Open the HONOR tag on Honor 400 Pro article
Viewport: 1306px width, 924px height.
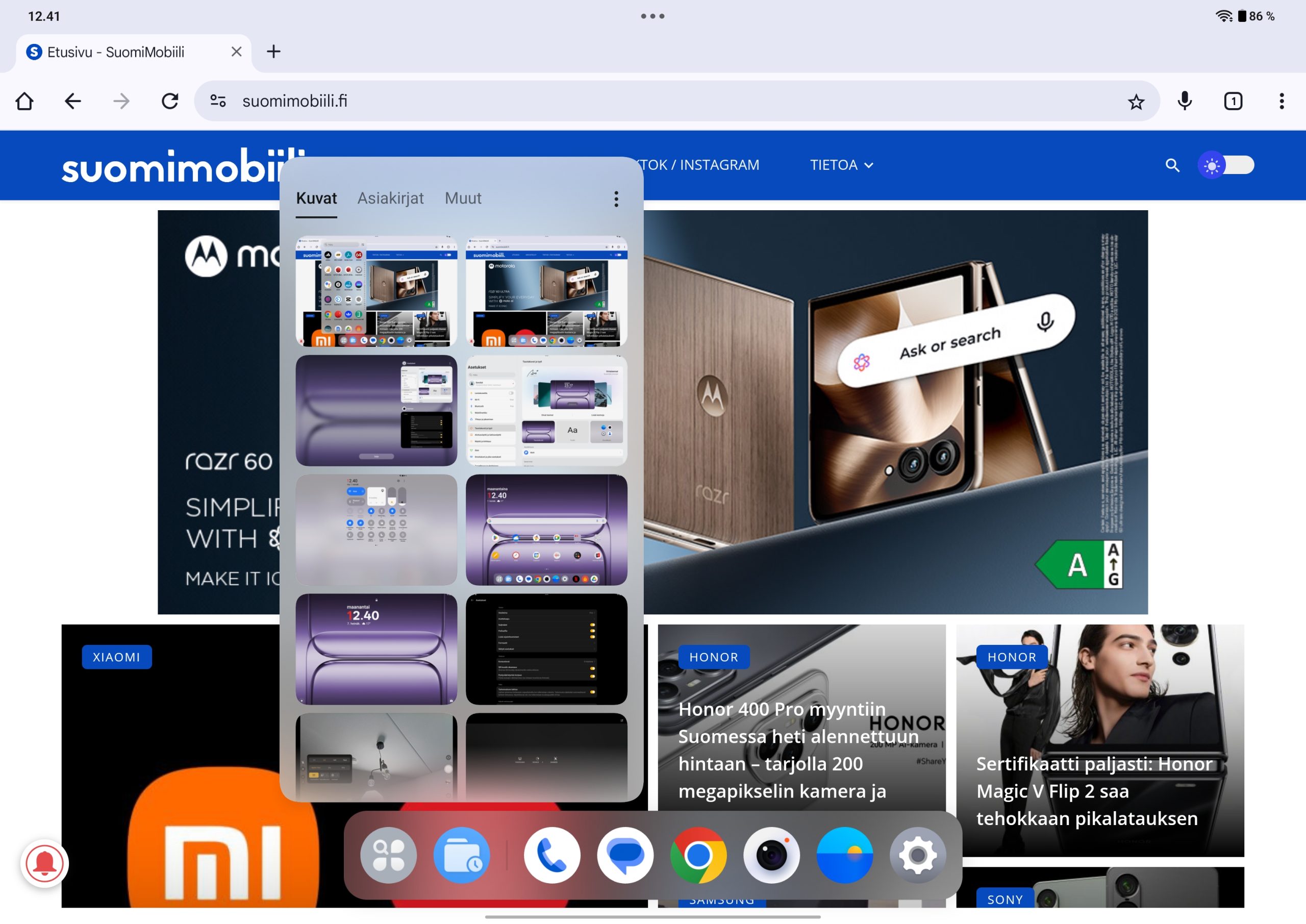714,657
